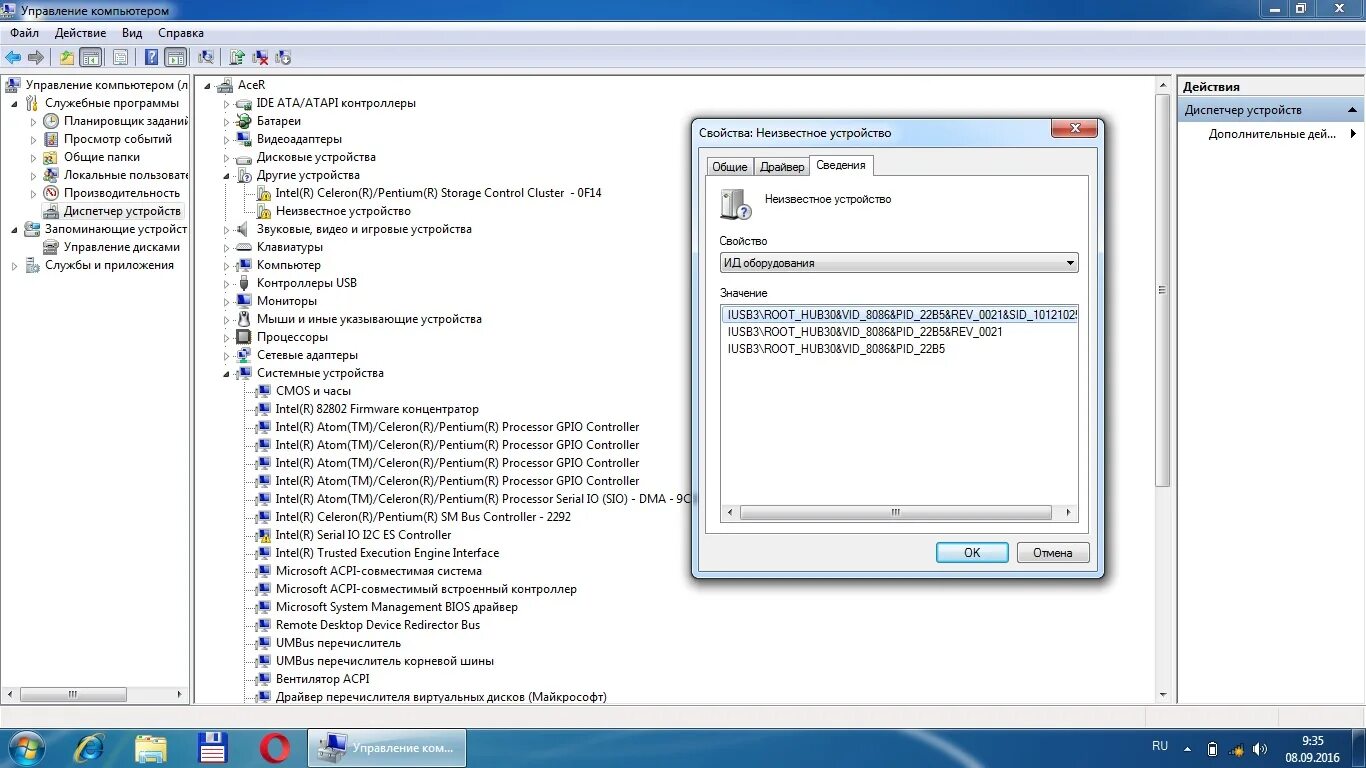Viewport: 1366px width, 768px height.
Task: Click the network signal tray icon
Action: [1236, 748]
